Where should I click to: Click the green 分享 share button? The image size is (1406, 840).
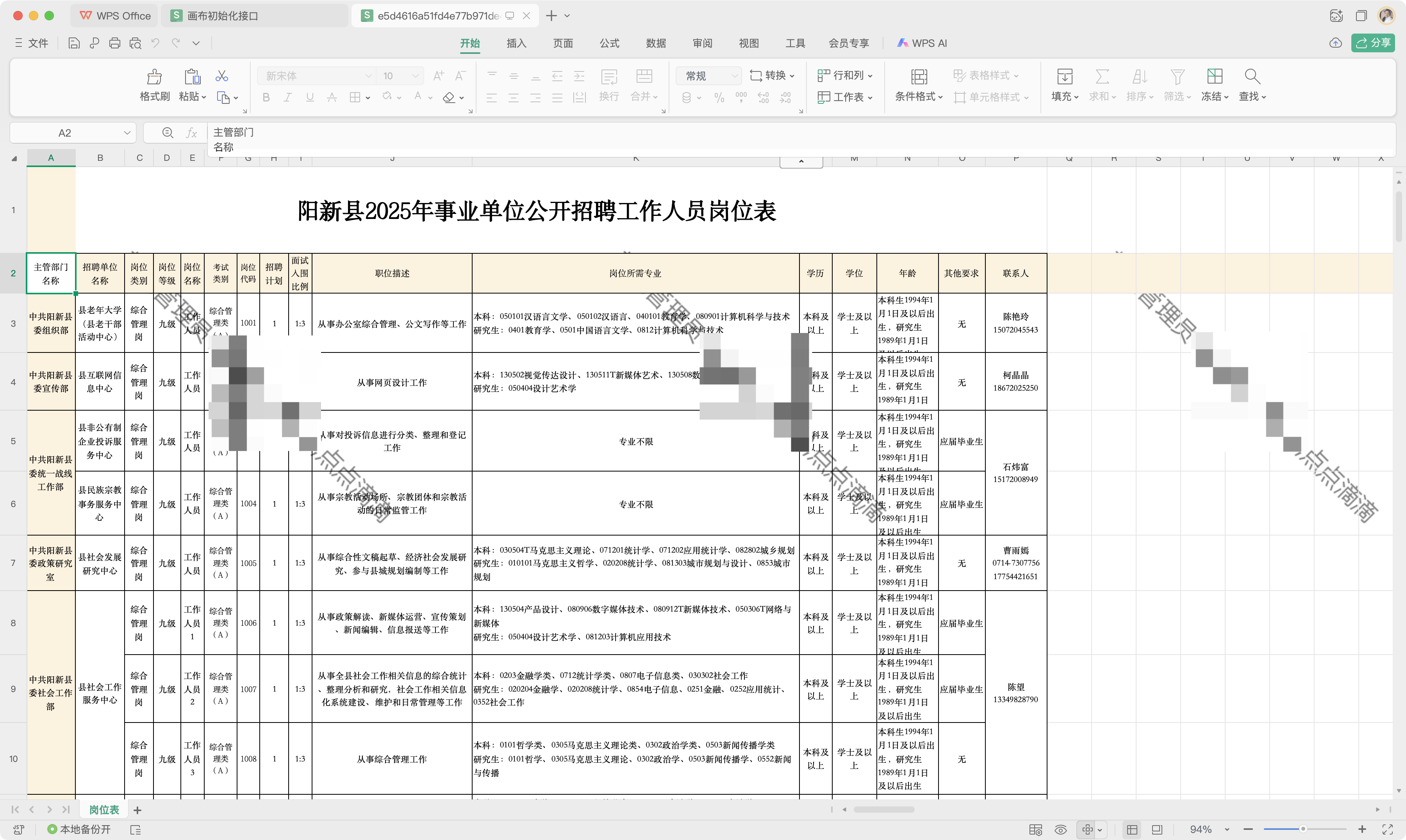pos(1372,43)
